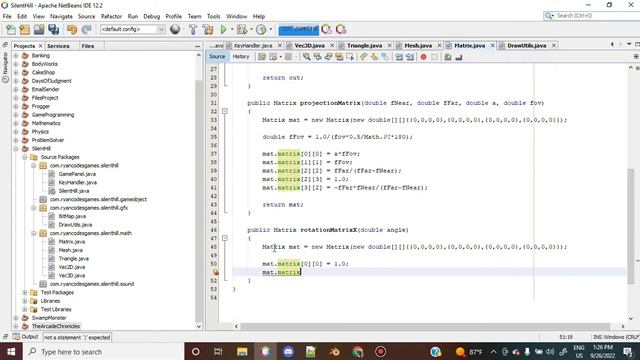Screen dimensions: 640x360
Task: Click the Build Project hammer icon
Action: [x=193, y=29]
